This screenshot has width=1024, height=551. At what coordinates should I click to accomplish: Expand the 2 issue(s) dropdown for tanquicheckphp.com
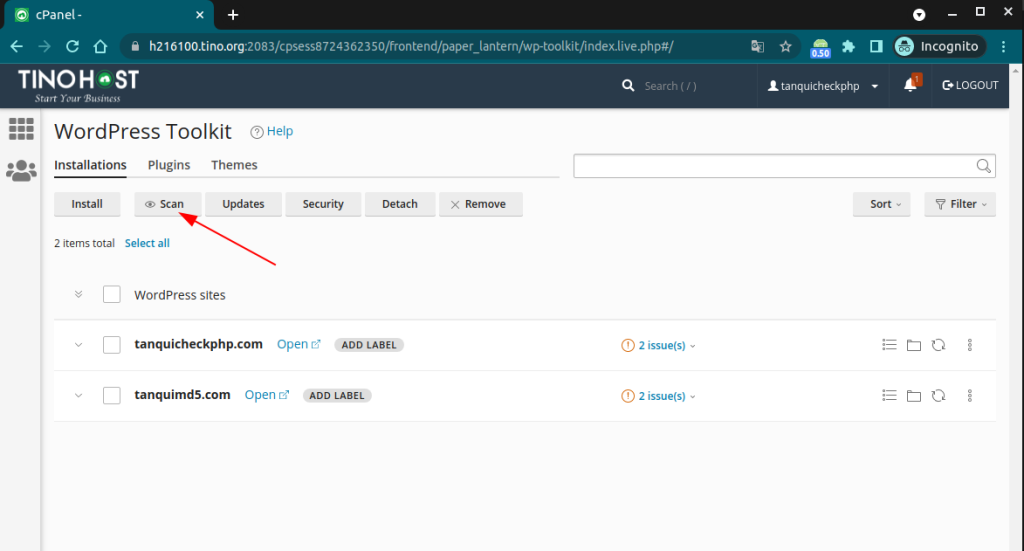point(667,345)
